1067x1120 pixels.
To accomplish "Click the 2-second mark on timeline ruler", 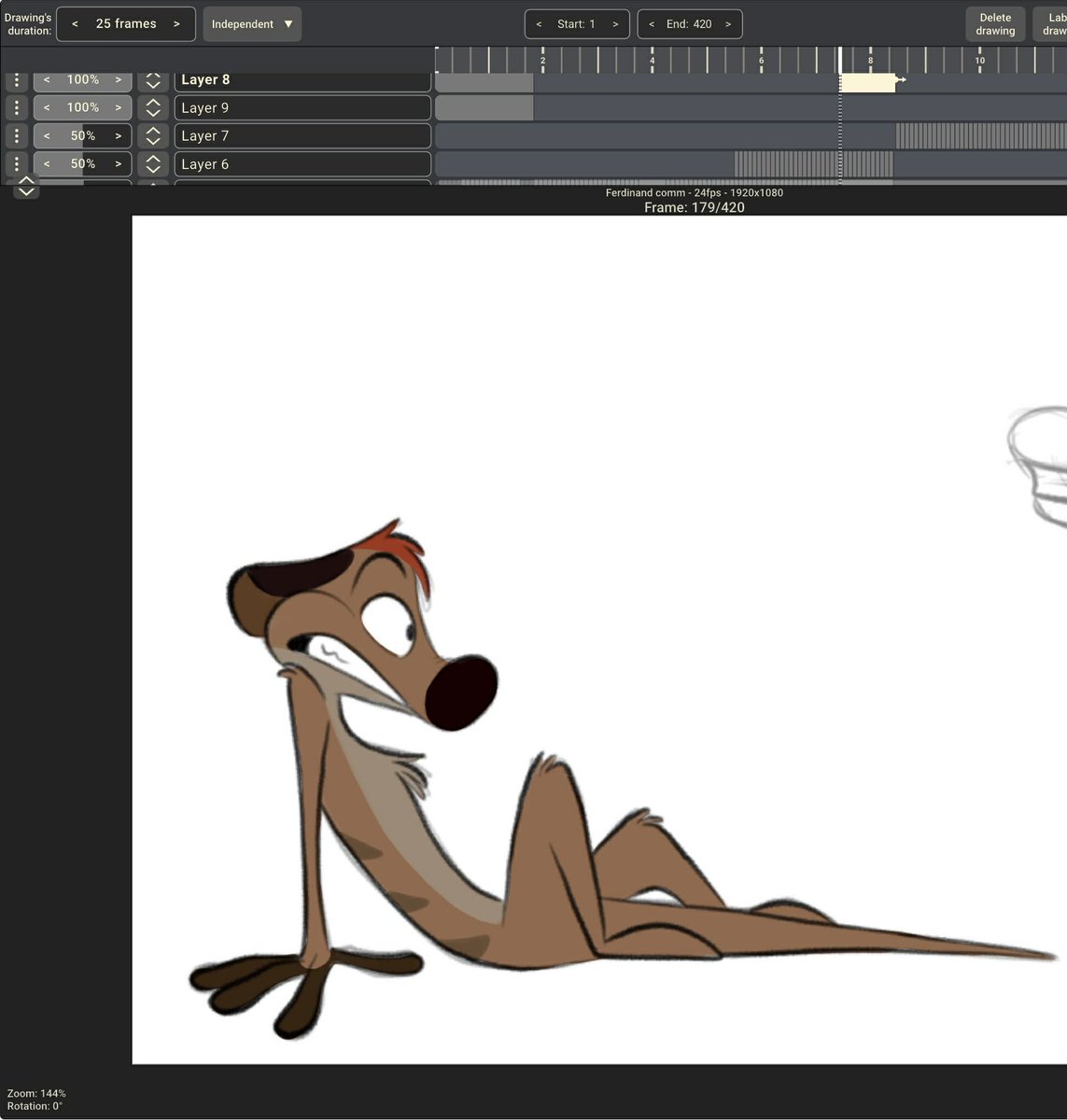I will click(543, 60).
